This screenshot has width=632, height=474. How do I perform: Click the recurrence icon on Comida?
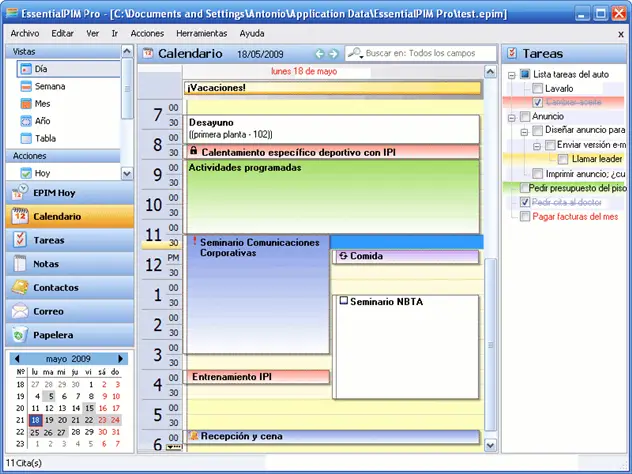coord(343,256)
